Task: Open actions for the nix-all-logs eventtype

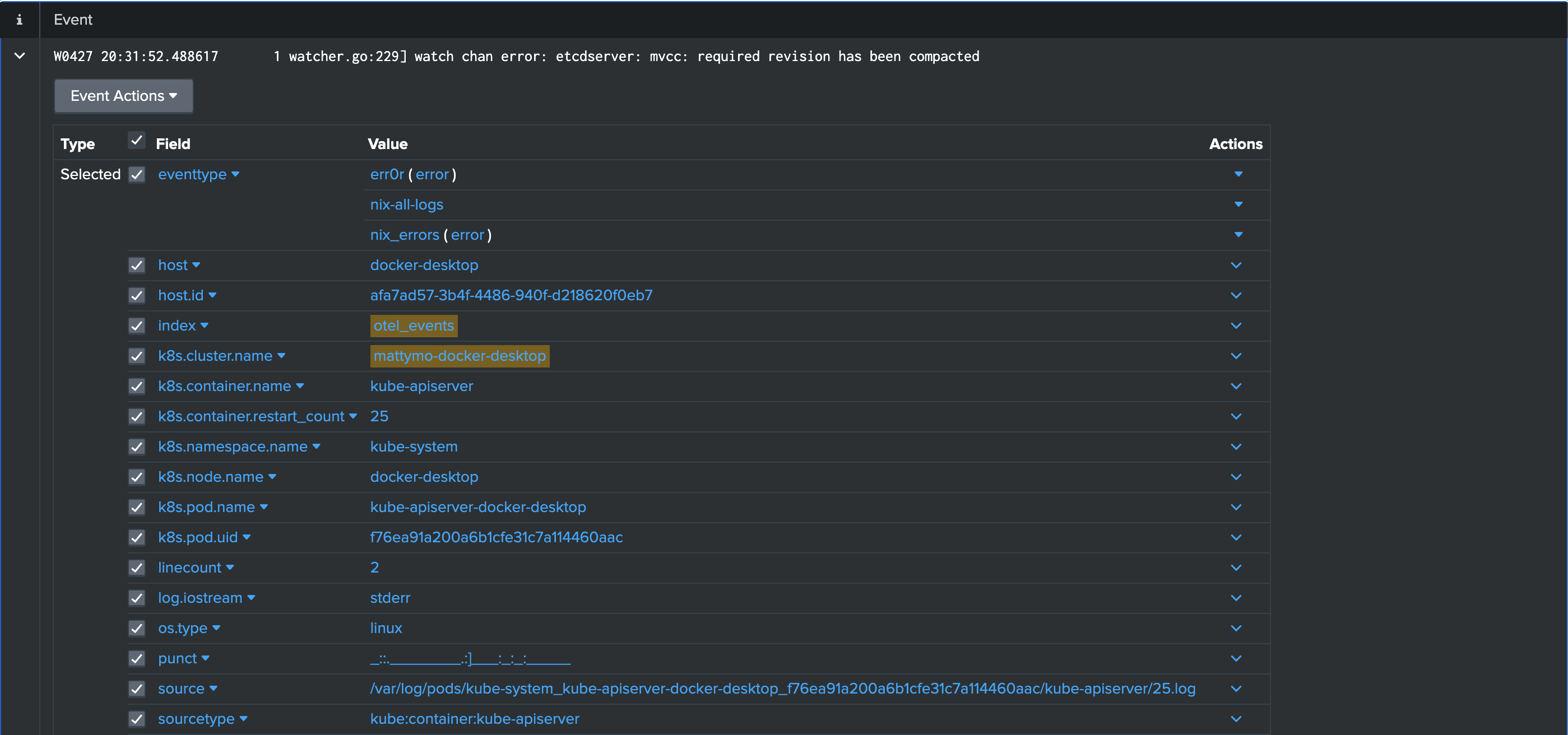Action: pos(1238,205)
